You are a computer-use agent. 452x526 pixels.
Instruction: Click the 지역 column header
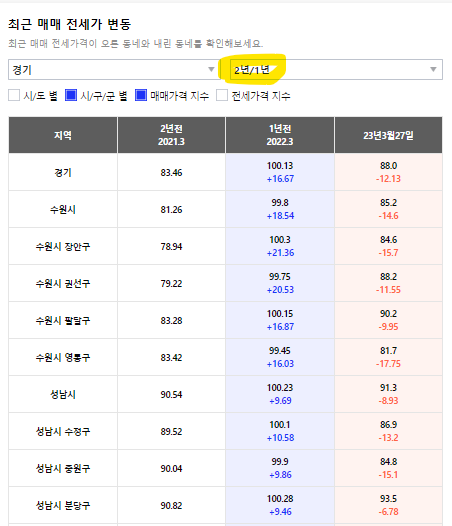(63, 135)
